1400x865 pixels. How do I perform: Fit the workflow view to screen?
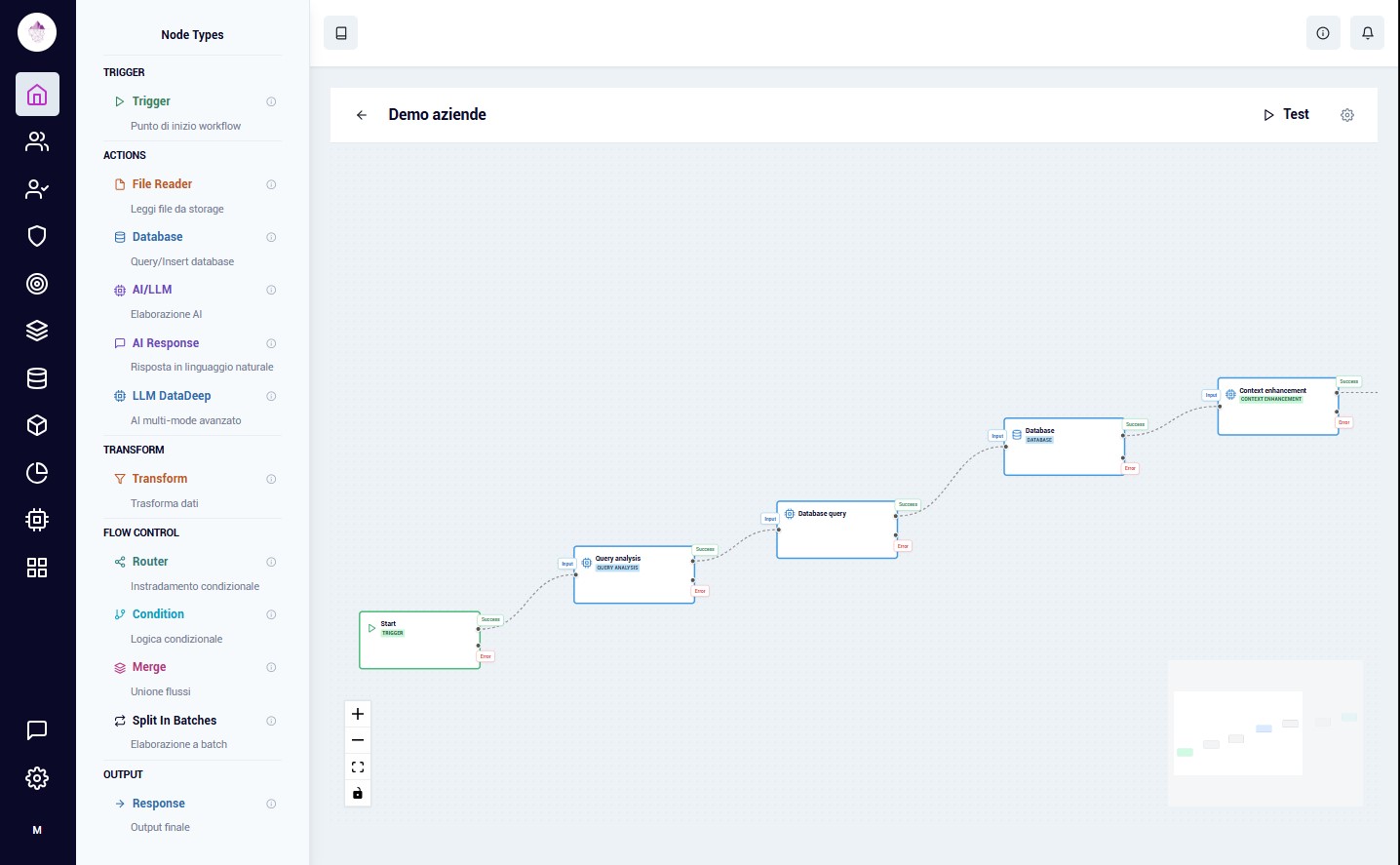pyautogui.click(x=358, y=767)
